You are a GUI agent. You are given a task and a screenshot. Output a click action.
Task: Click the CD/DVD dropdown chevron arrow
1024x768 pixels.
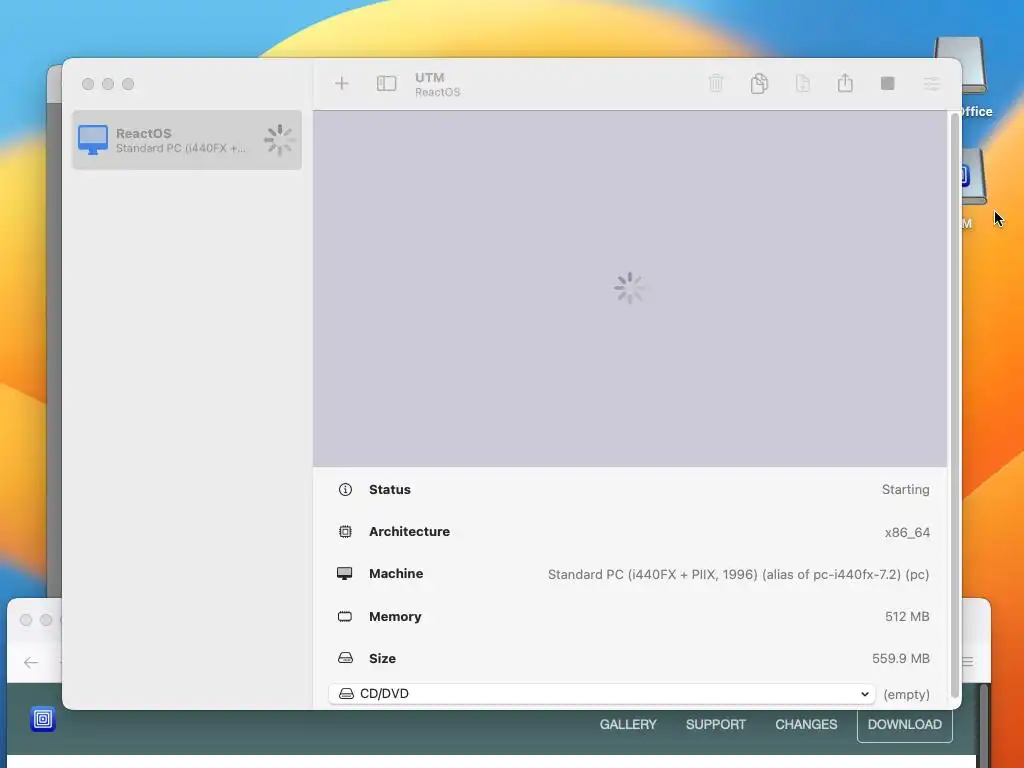(865, 694)
